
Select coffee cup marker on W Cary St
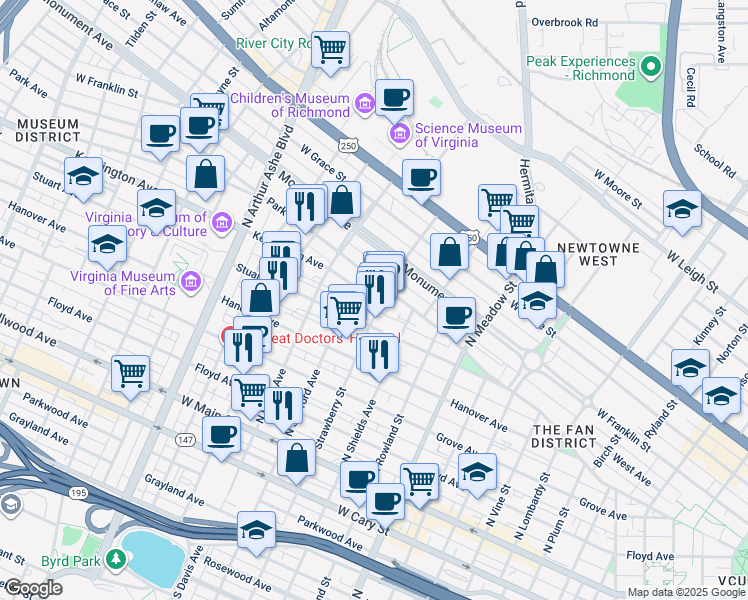click(x=385, y=503)
